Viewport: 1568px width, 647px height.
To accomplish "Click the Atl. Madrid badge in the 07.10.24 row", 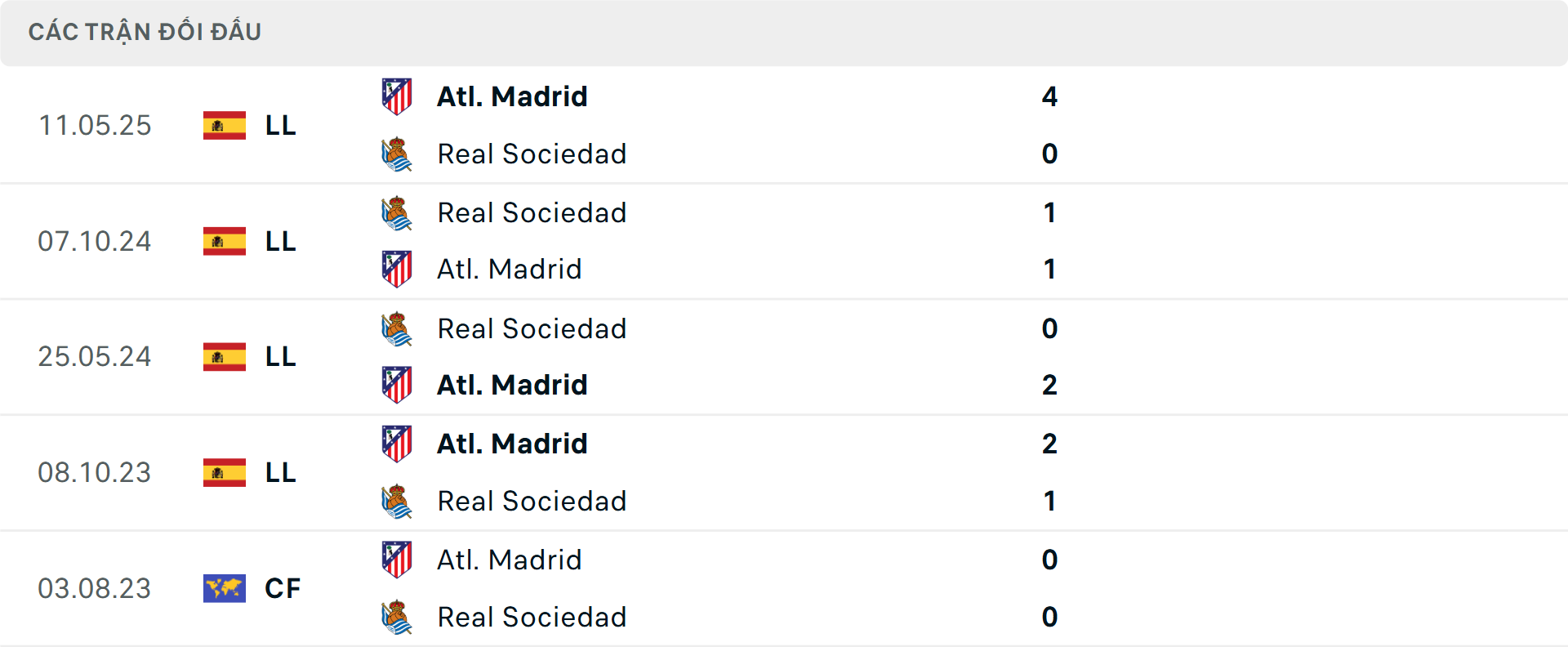I will 398,268.
